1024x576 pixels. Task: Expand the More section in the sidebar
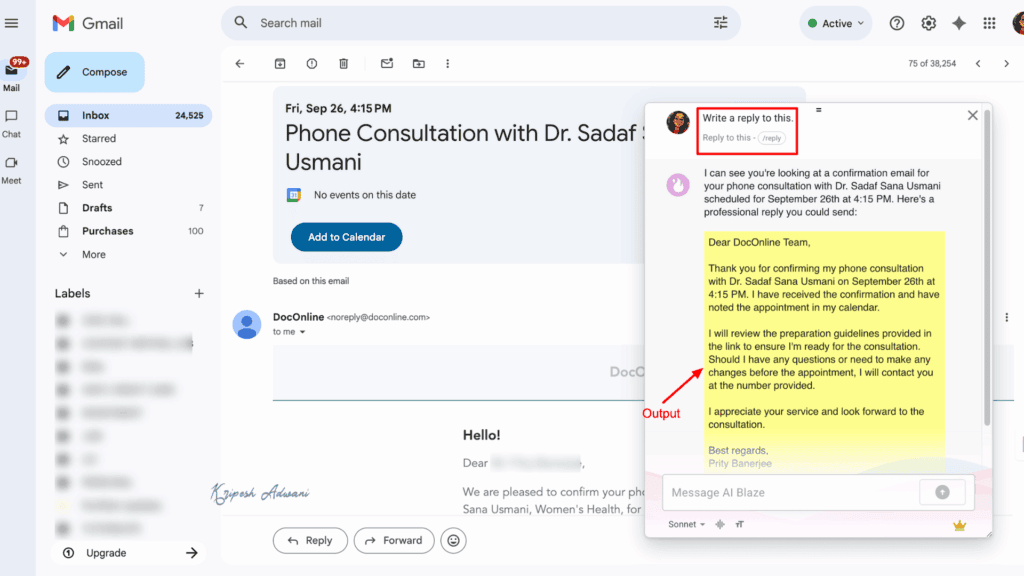point(94,254)
